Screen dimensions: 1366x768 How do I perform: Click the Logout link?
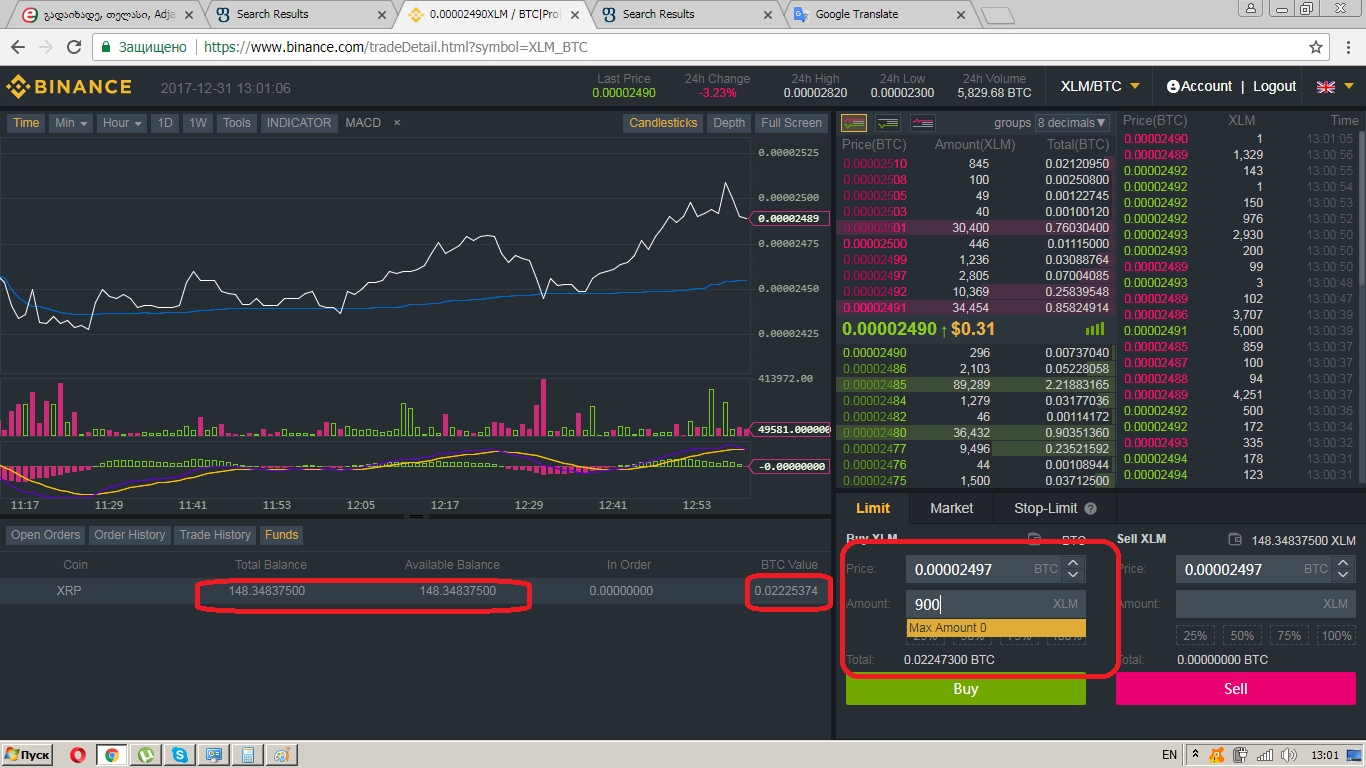coord(1274,87)
